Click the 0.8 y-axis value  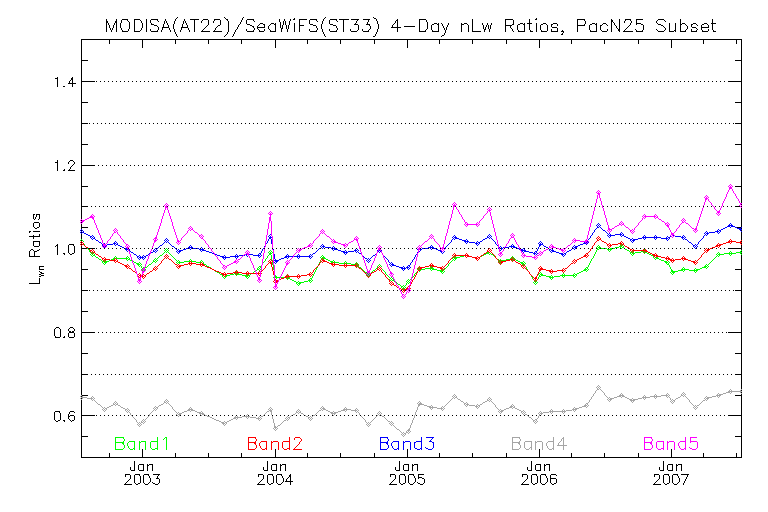[x=64, y=333]
